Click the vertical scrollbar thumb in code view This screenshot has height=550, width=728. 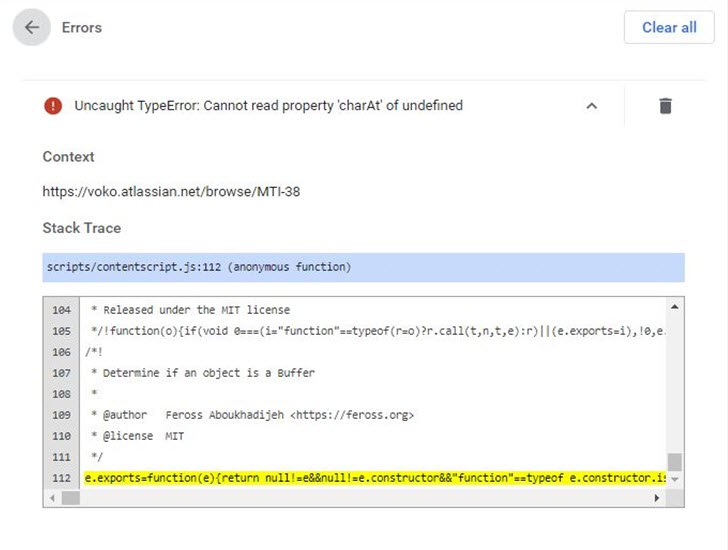coord(675,462)
